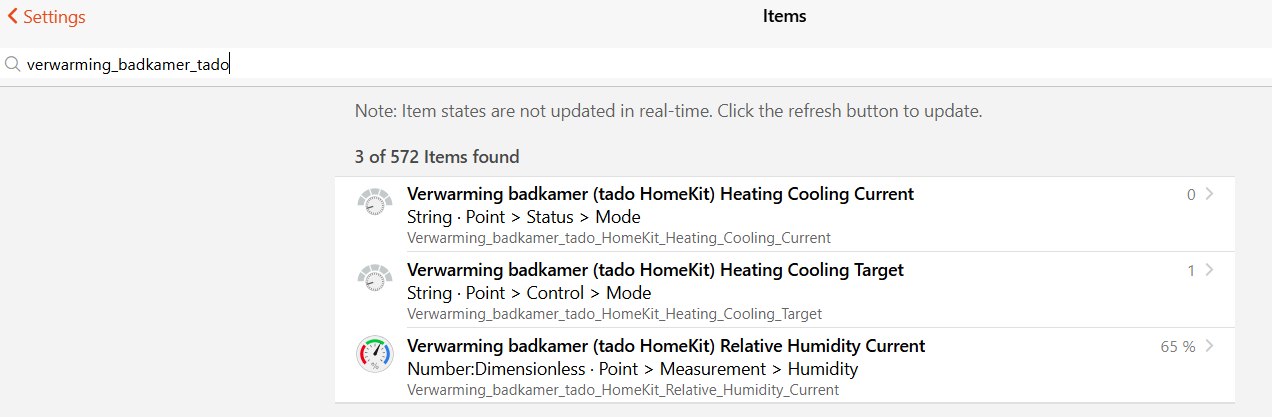Viewport: 1272px width, 417px height.
Task: Expand Relative Humidity Current via right chevron
Action: point(1210,346)
